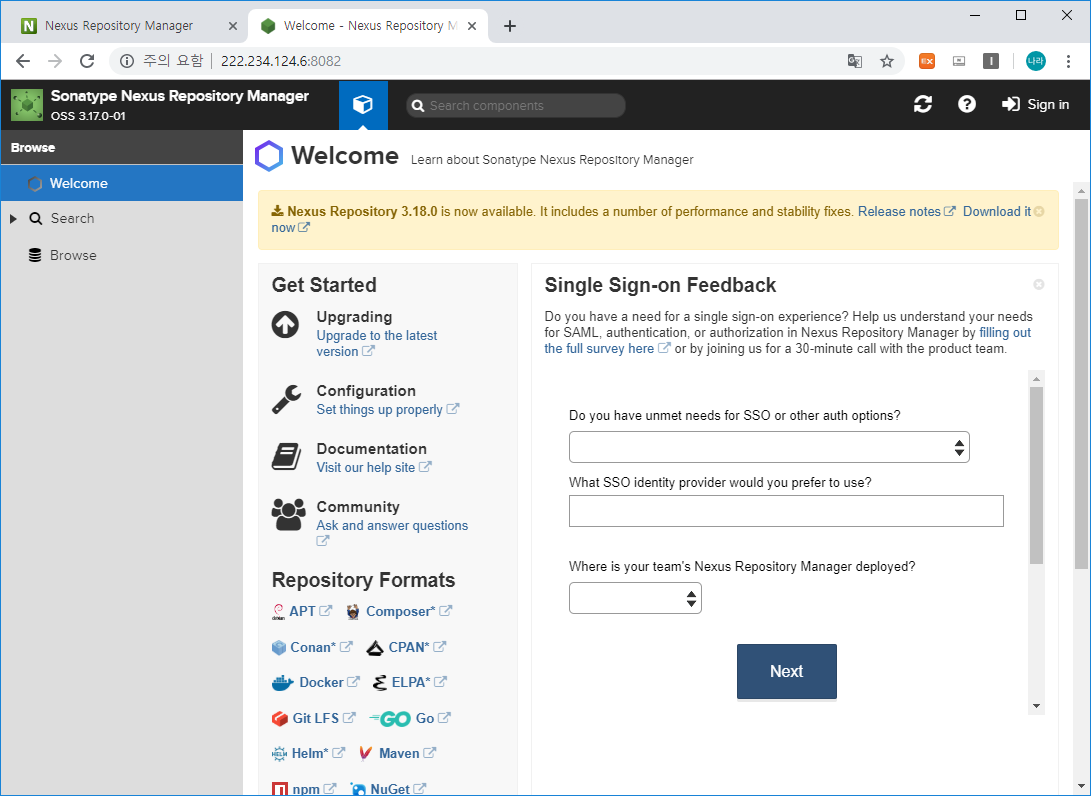Click the Docker whale icon
The width and height of the screenshot is (1091, 796).
[282, 683]
